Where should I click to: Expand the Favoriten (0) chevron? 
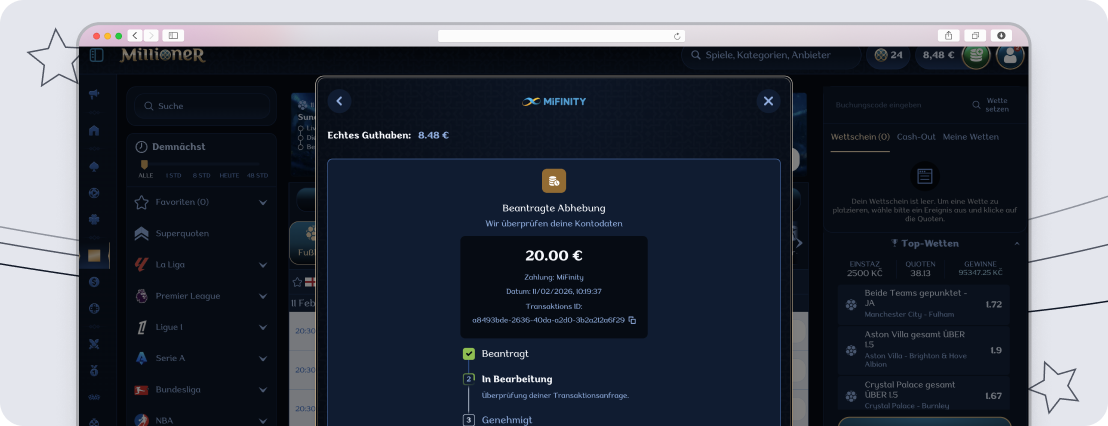(x=263, y=203)
